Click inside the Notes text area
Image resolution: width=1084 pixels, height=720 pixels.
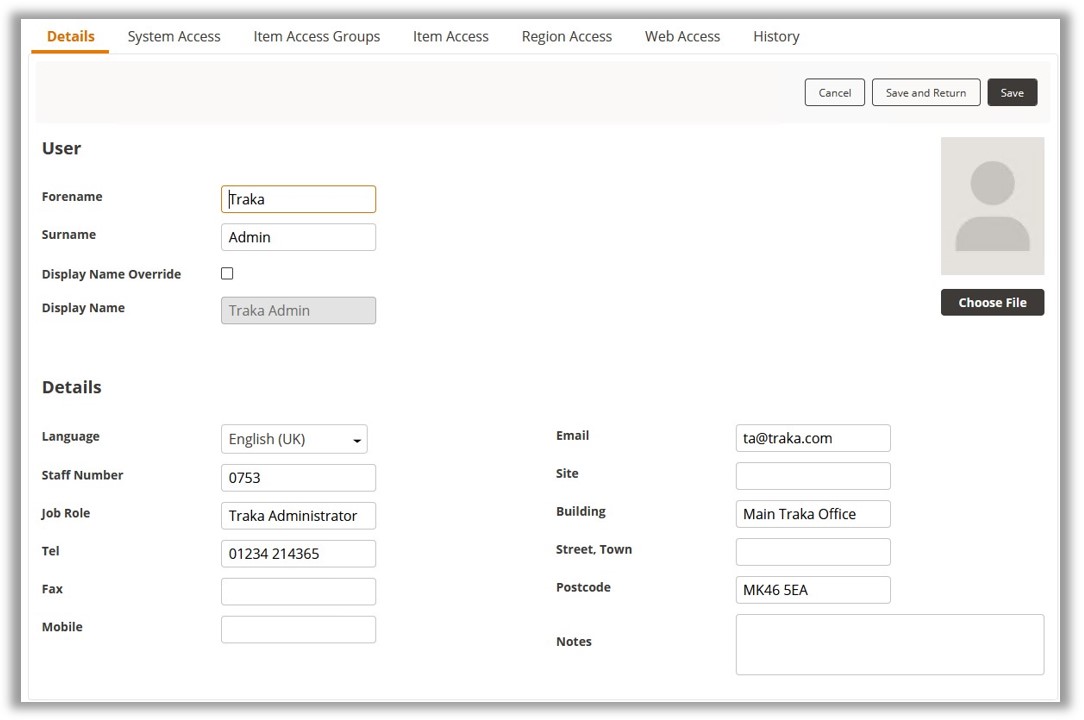[x=889, y=644]
